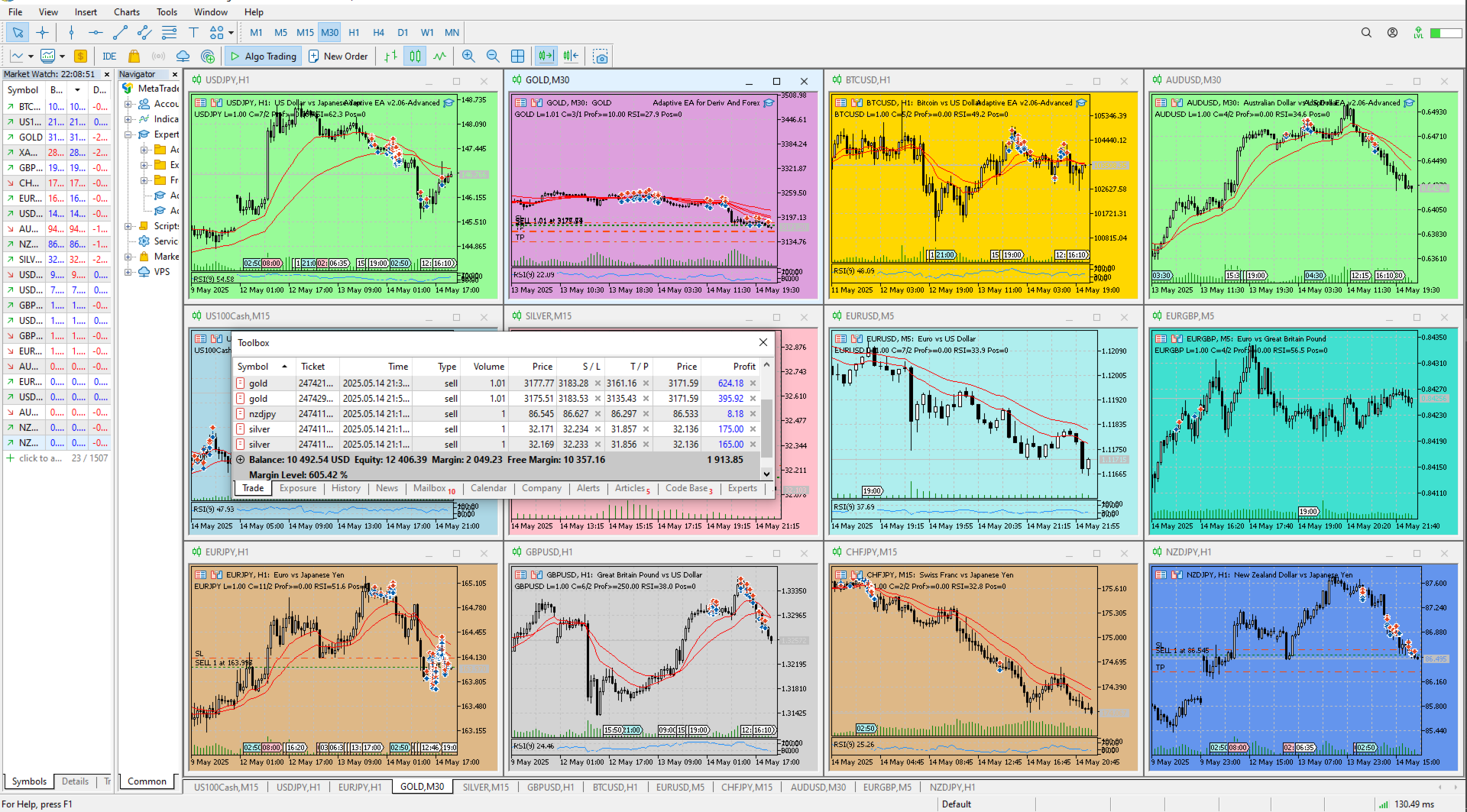Open the Charts menu

[x=127, y=11]
